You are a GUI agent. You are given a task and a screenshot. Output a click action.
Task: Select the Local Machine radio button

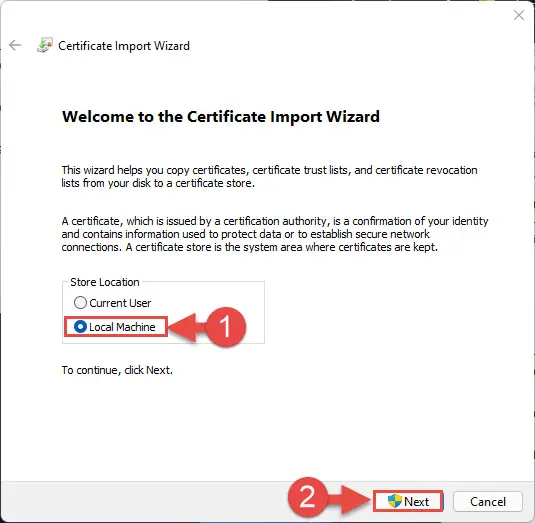(x=80, y=327)
